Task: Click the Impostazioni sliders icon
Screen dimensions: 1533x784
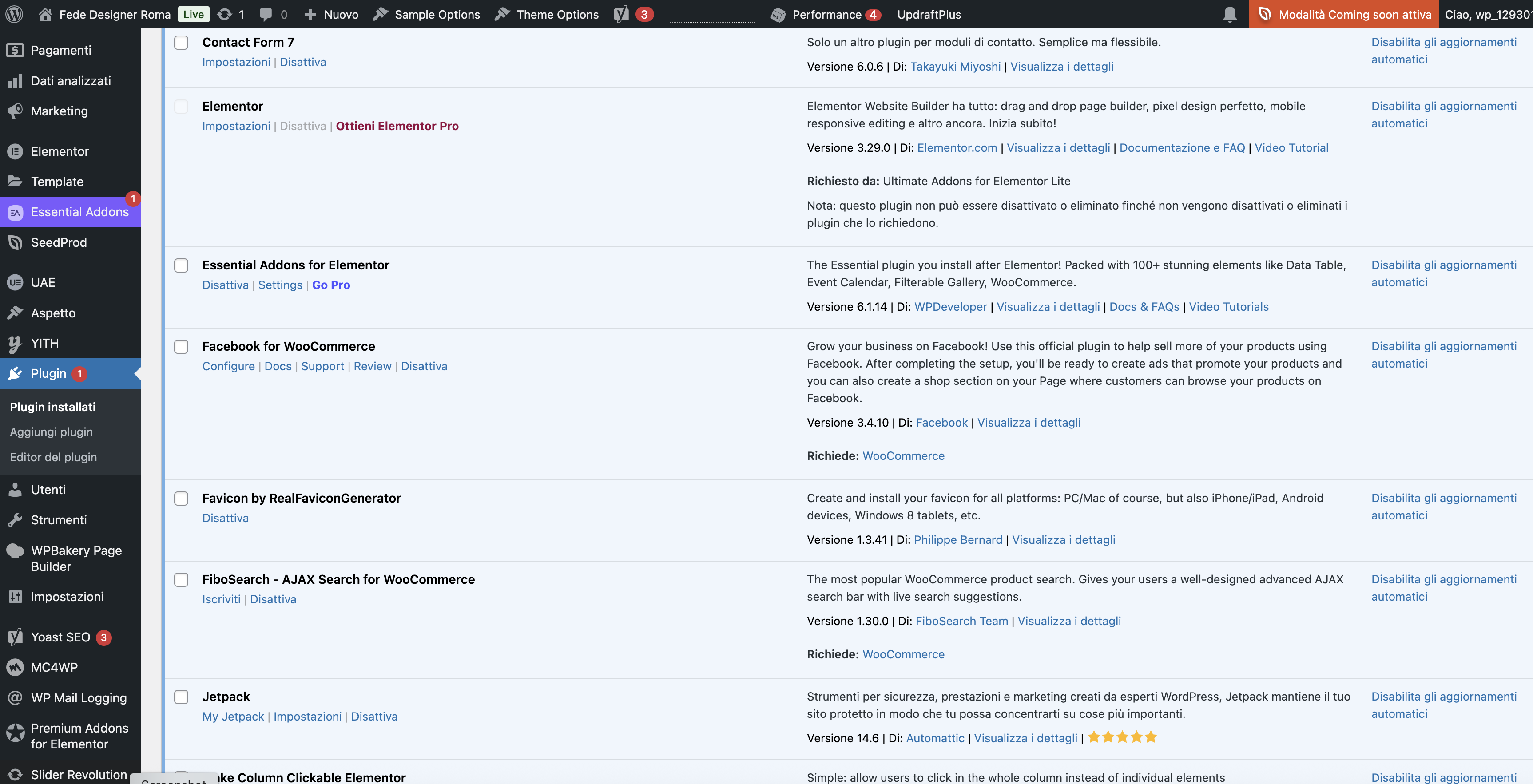Action: (16, 596)
